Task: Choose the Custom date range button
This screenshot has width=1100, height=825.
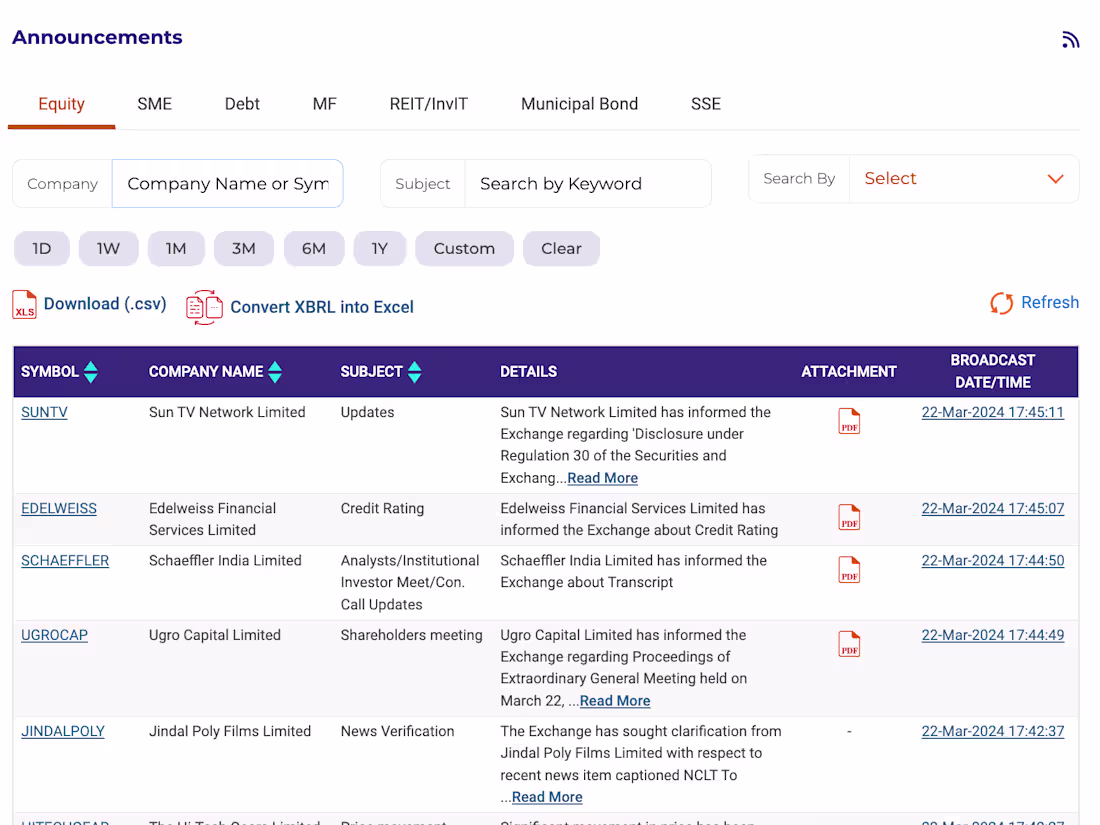Action: click(x=464, y=248)
